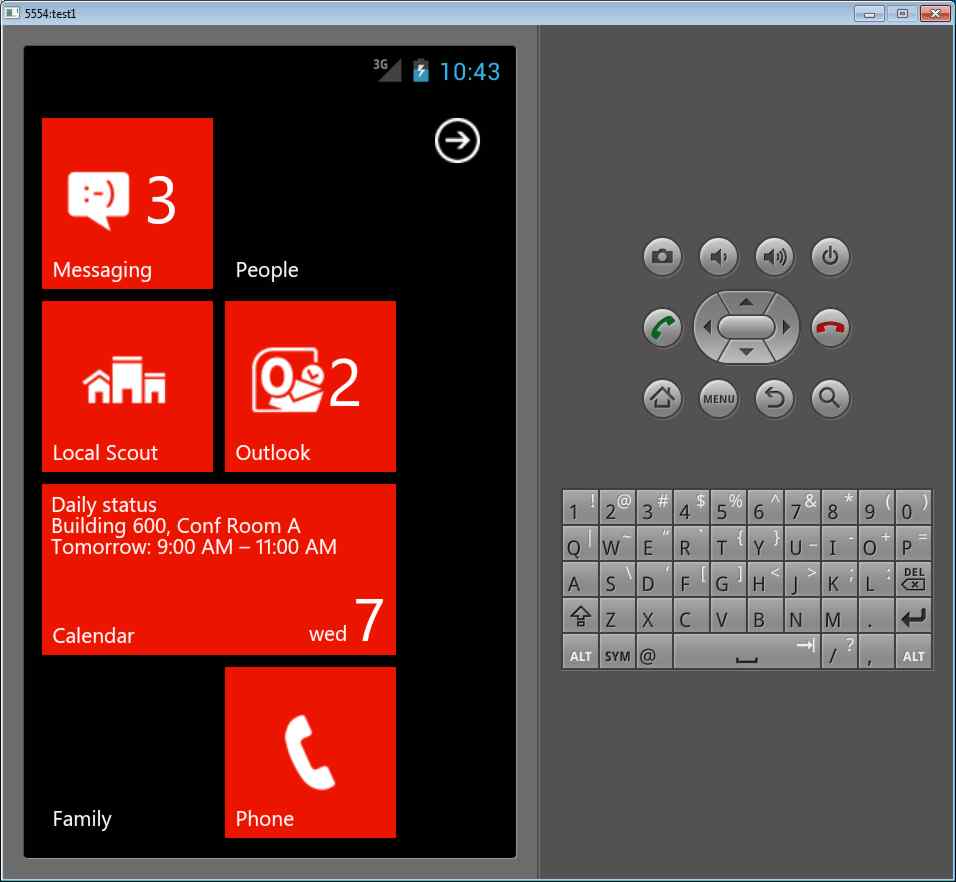Click the Q key
The width and height of the screenshot is (956, 882).
[580, 542]
